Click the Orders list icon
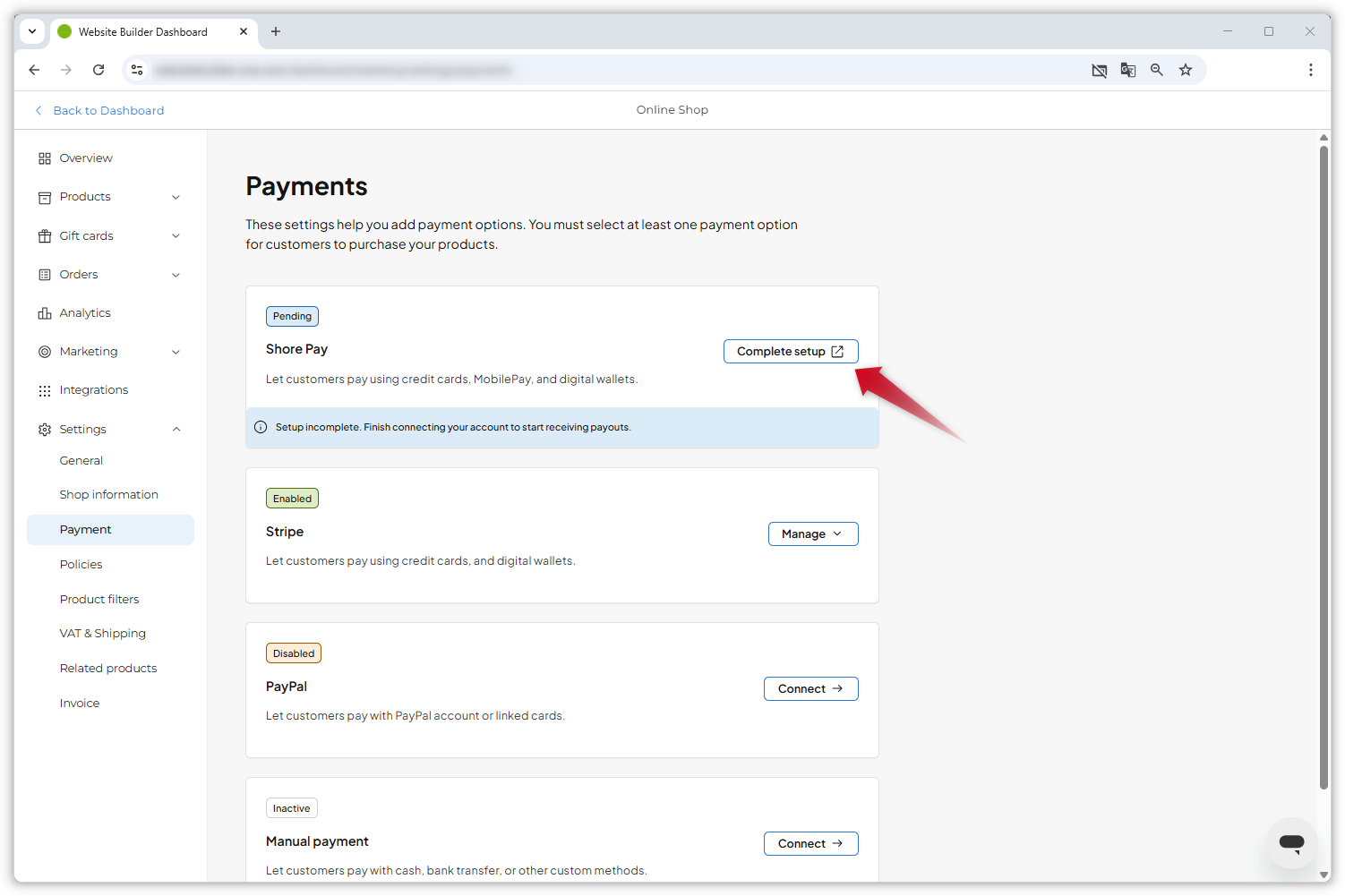The width and height of the screenshot is (1345, 896). coord(45,274)
